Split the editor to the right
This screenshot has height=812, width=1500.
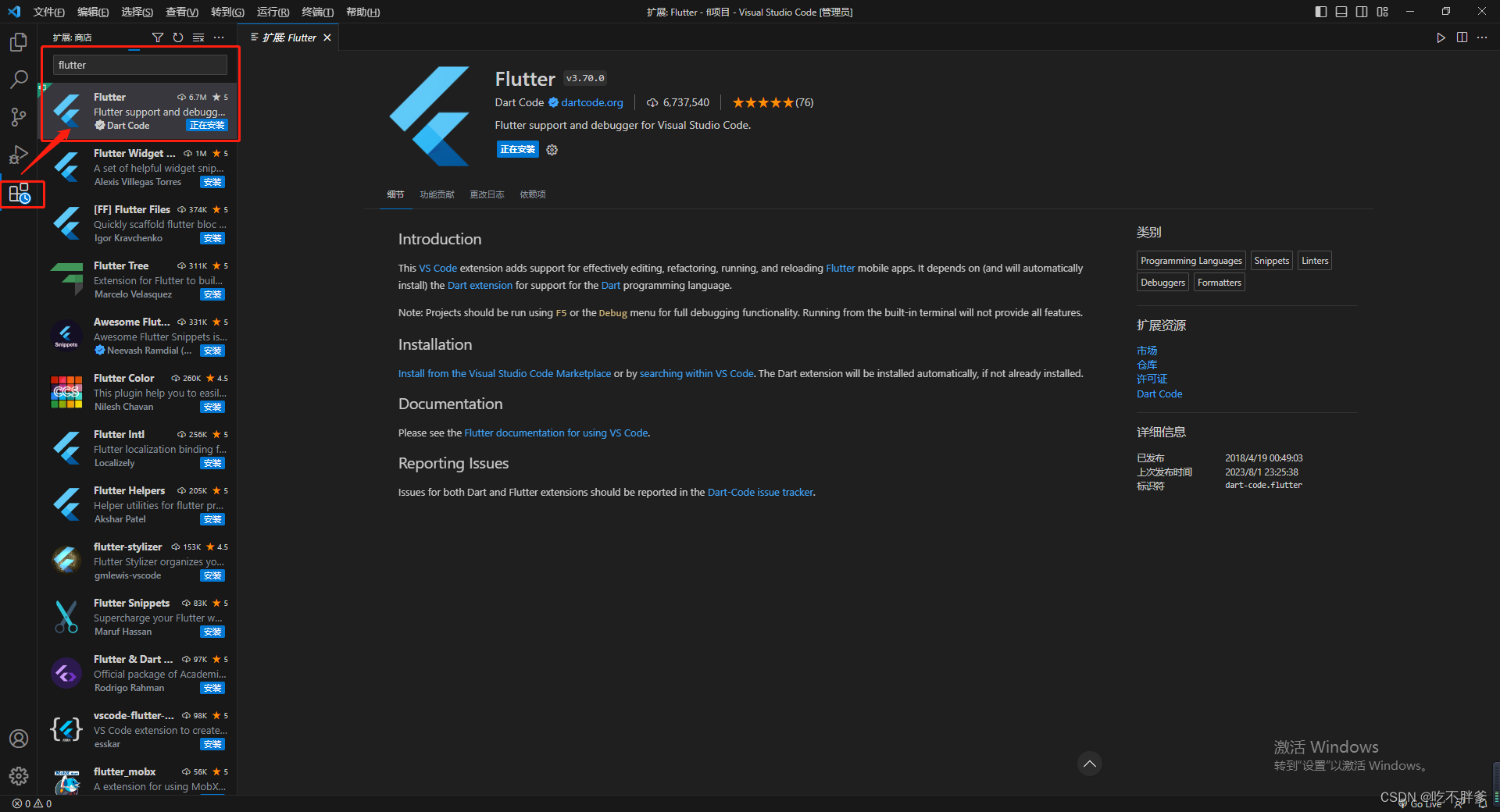pos(1462,37)
